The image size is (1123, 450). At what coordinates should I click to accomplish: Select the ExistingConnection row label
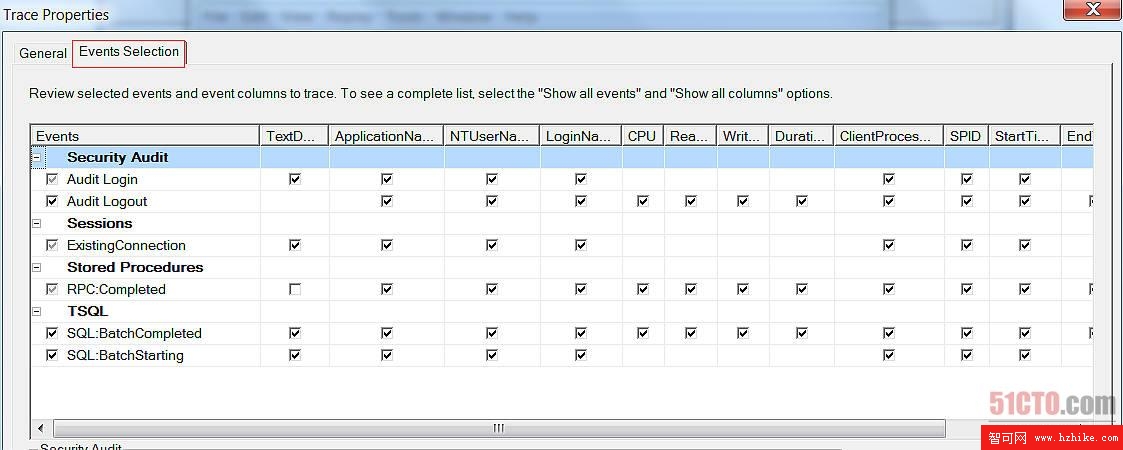point(126,245)
